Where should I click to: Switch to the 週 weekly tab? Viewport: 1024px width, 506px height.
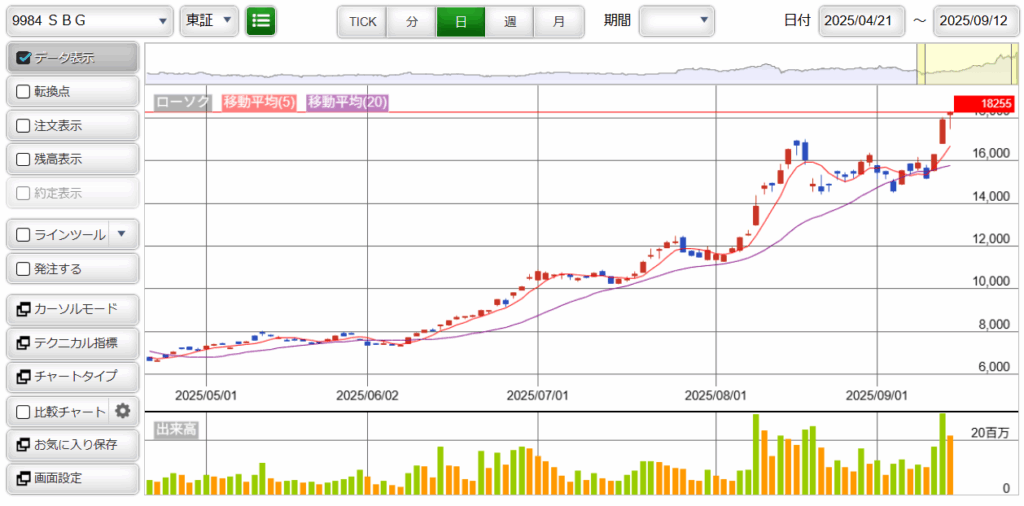pyautogui.click(x=510, y=22)
